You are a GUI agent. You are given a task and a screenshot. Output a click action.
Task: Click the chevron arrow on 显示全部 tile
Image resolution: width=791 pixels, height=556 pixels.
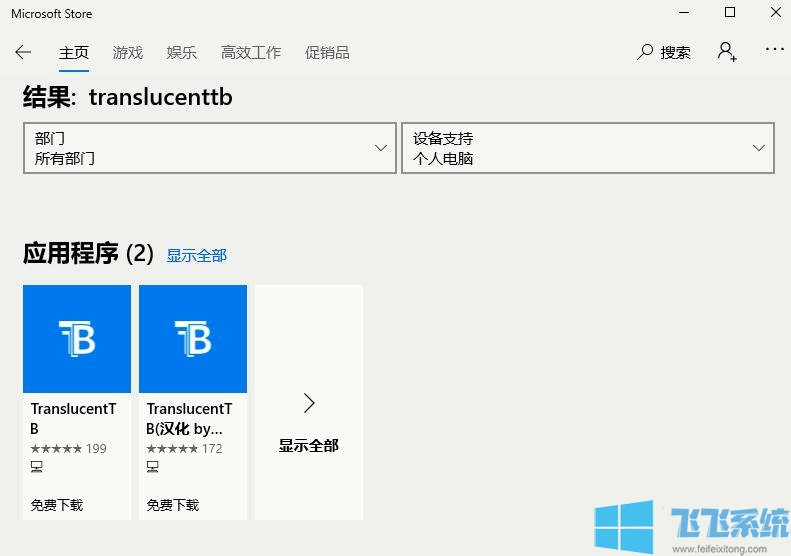tap(309, 403)
